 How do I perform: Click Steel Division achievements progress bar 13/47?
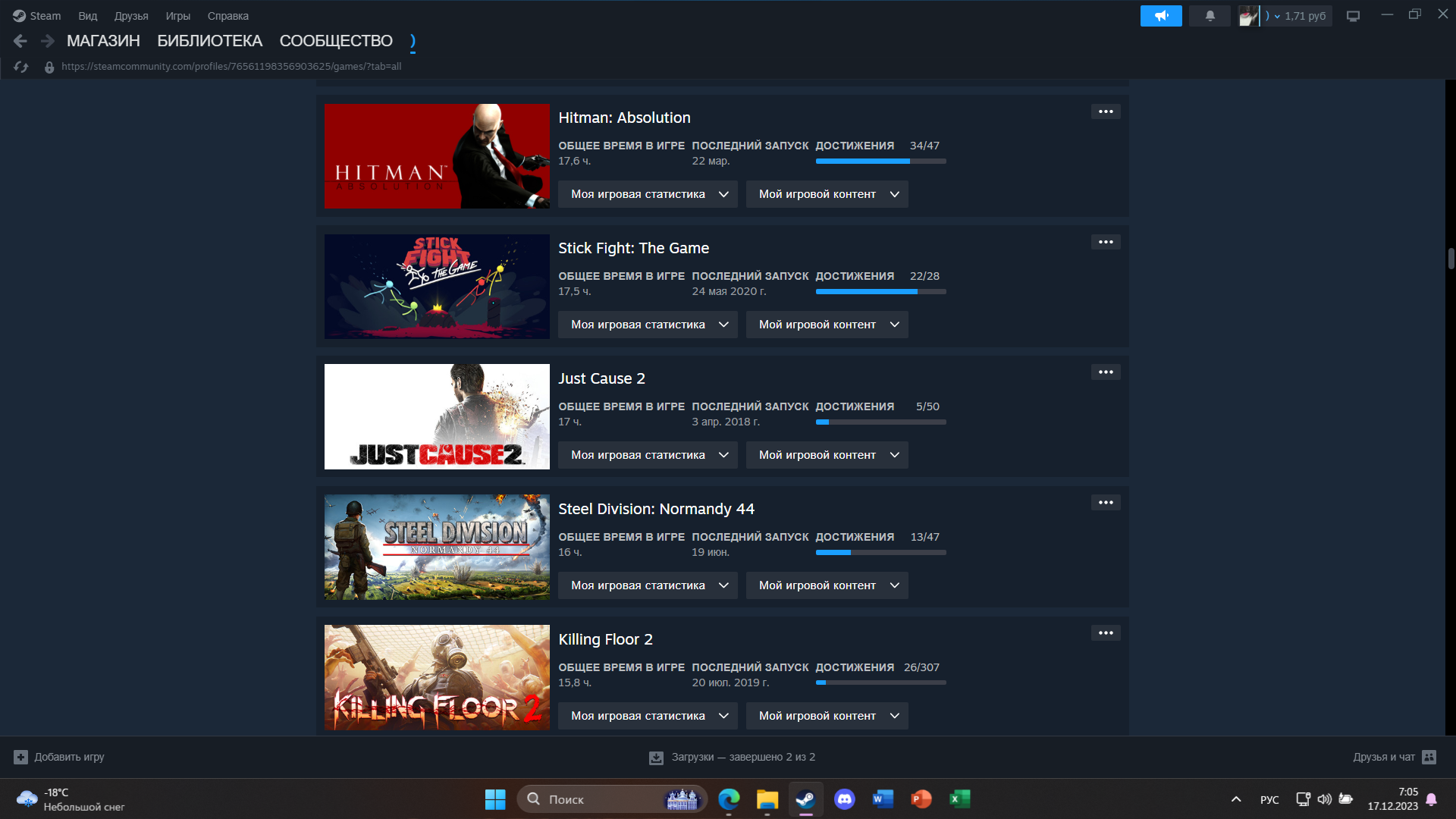coord(880,552)
